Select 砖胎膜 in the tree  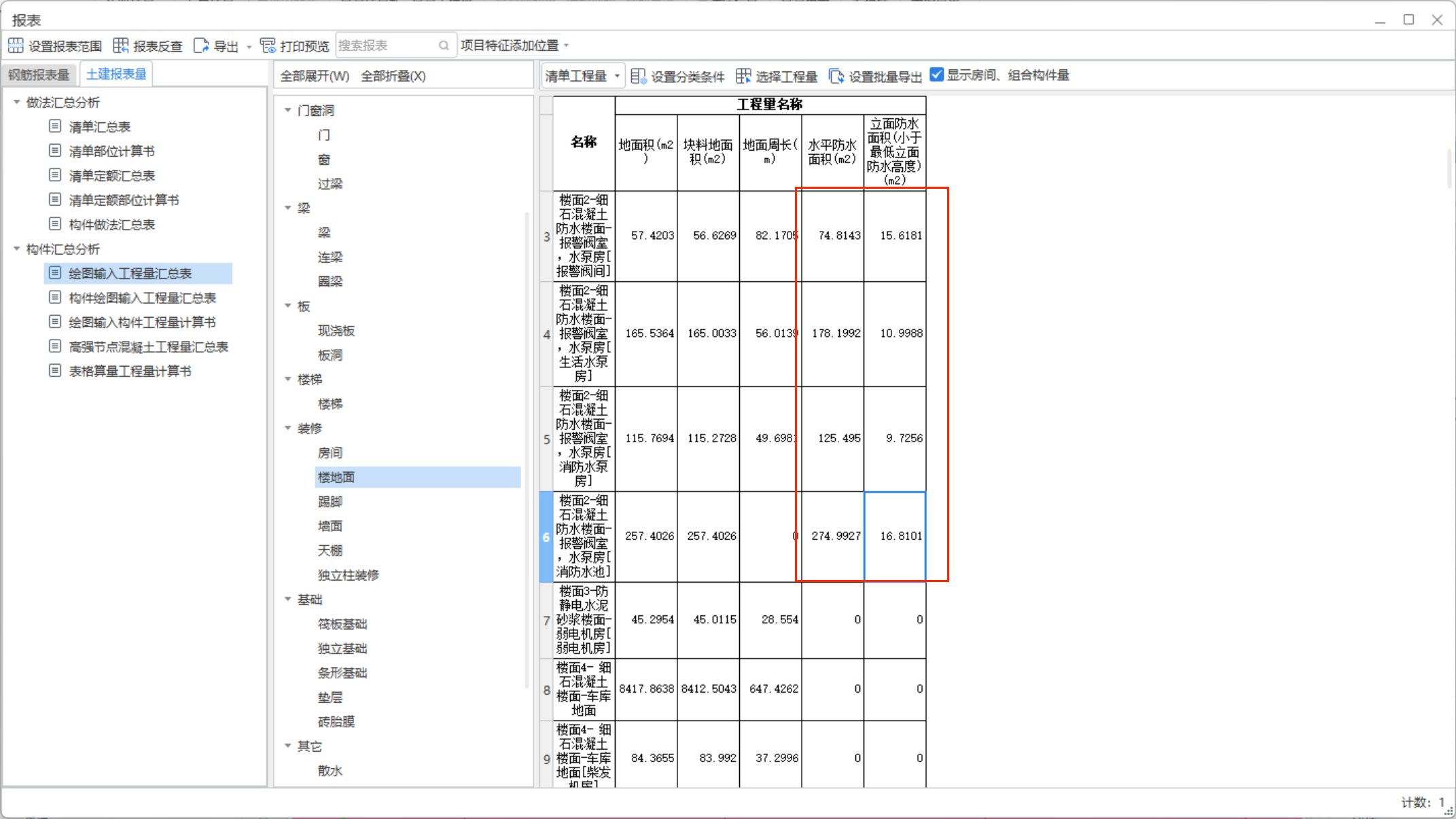336,721
